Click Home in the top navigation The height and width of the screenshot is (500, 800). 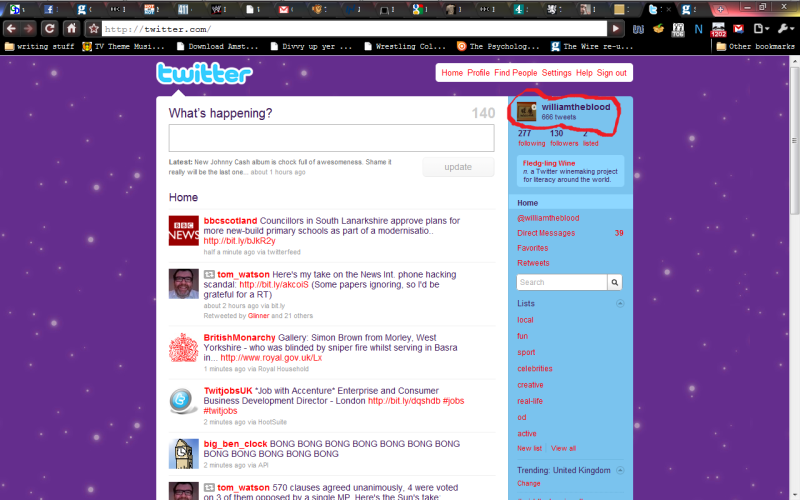click(452, 73)
